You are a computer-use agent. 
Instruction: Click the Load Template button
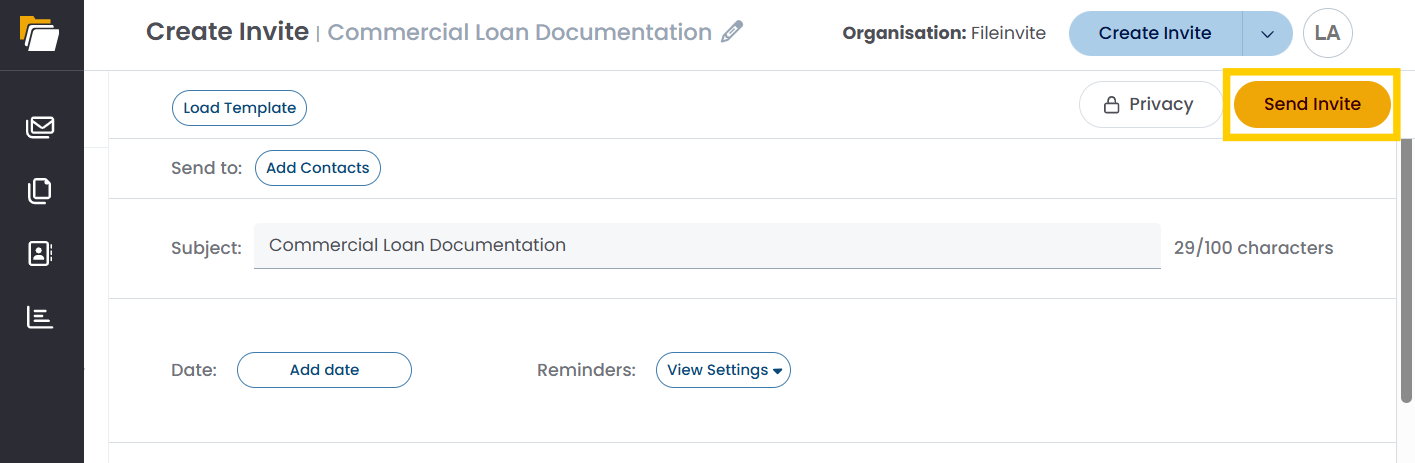click(239, 108)
